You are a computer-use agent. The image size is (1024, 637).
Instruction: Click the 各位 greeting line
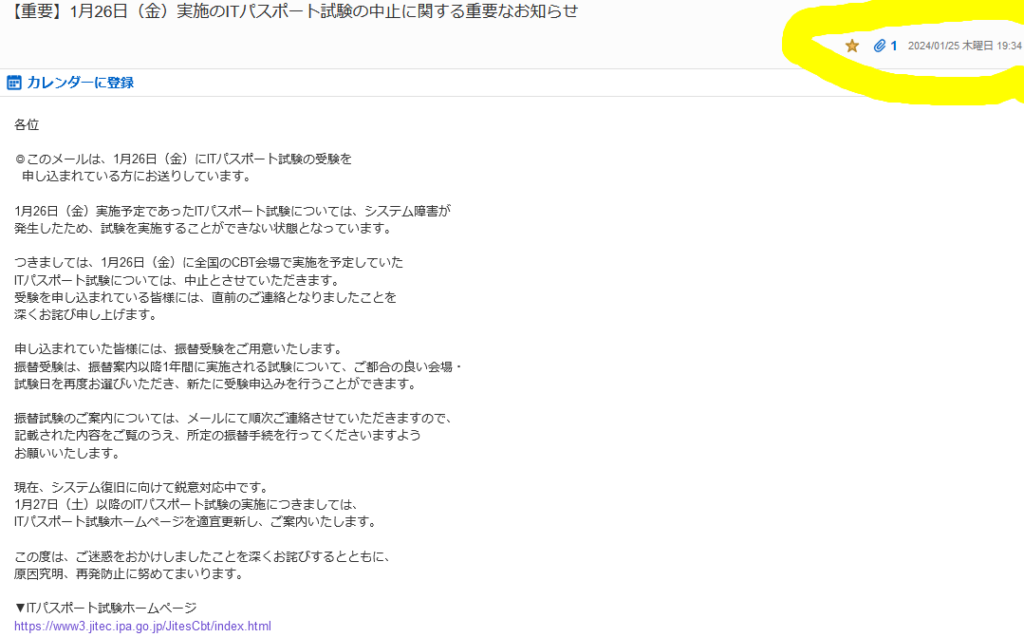(27, 125)
